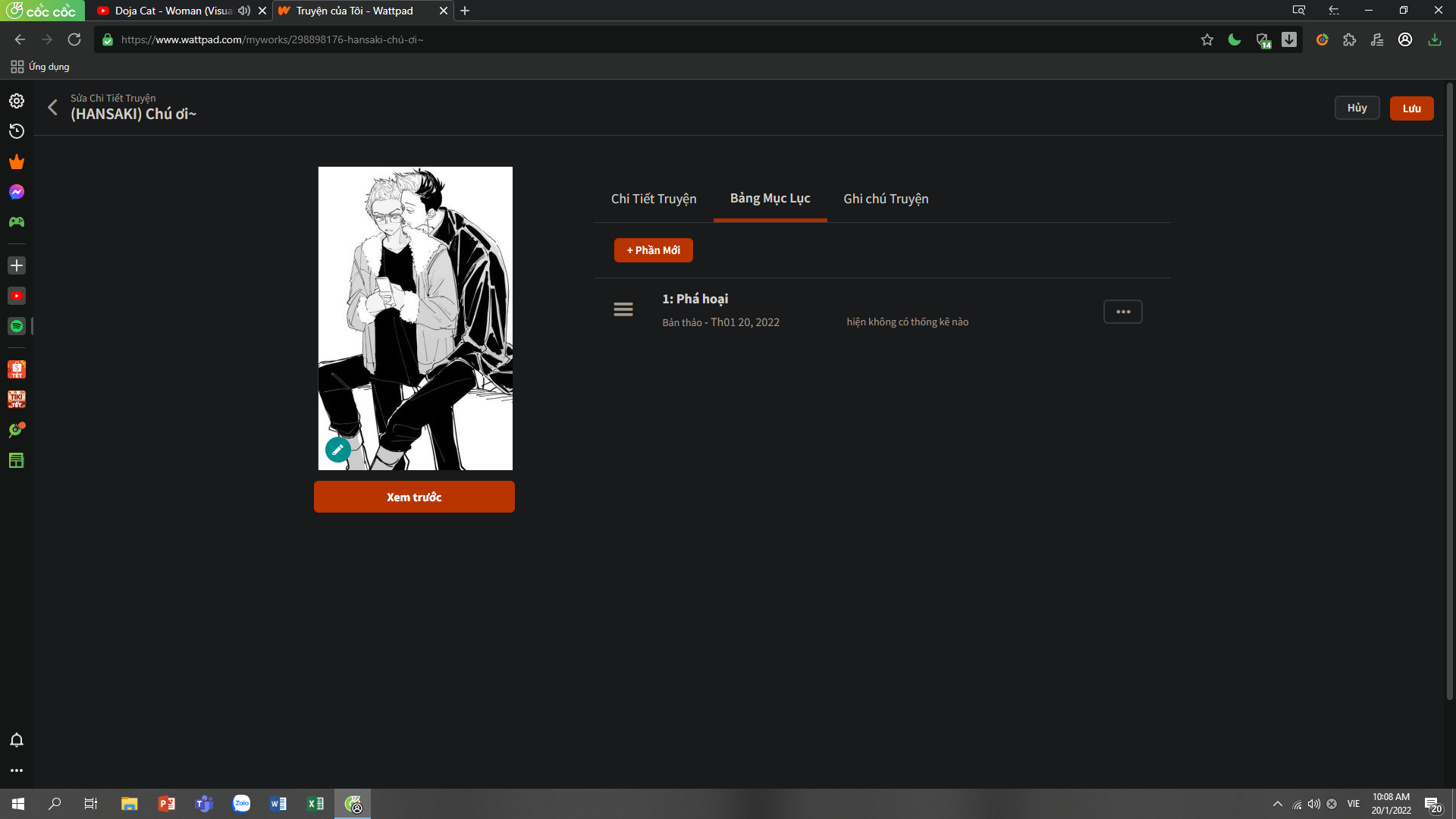Open the downloads tray icon in toolbar
The image size is (1456, 819).
point(1434,39)
